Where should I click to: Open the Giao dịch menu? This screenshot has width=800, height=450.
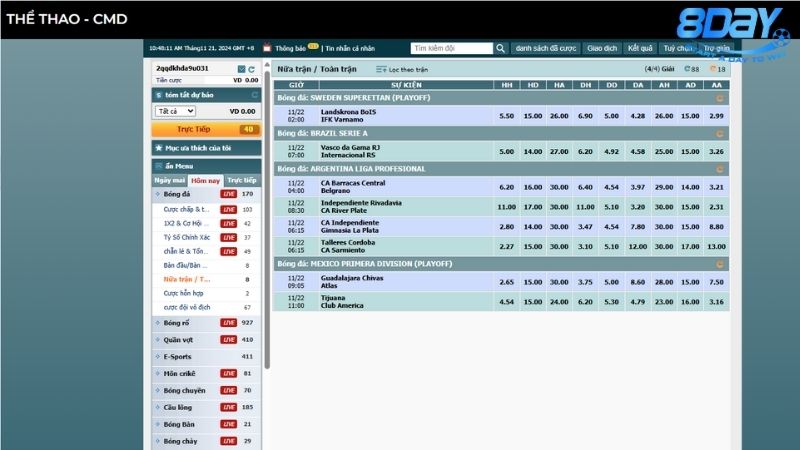[x=602, y=48]
